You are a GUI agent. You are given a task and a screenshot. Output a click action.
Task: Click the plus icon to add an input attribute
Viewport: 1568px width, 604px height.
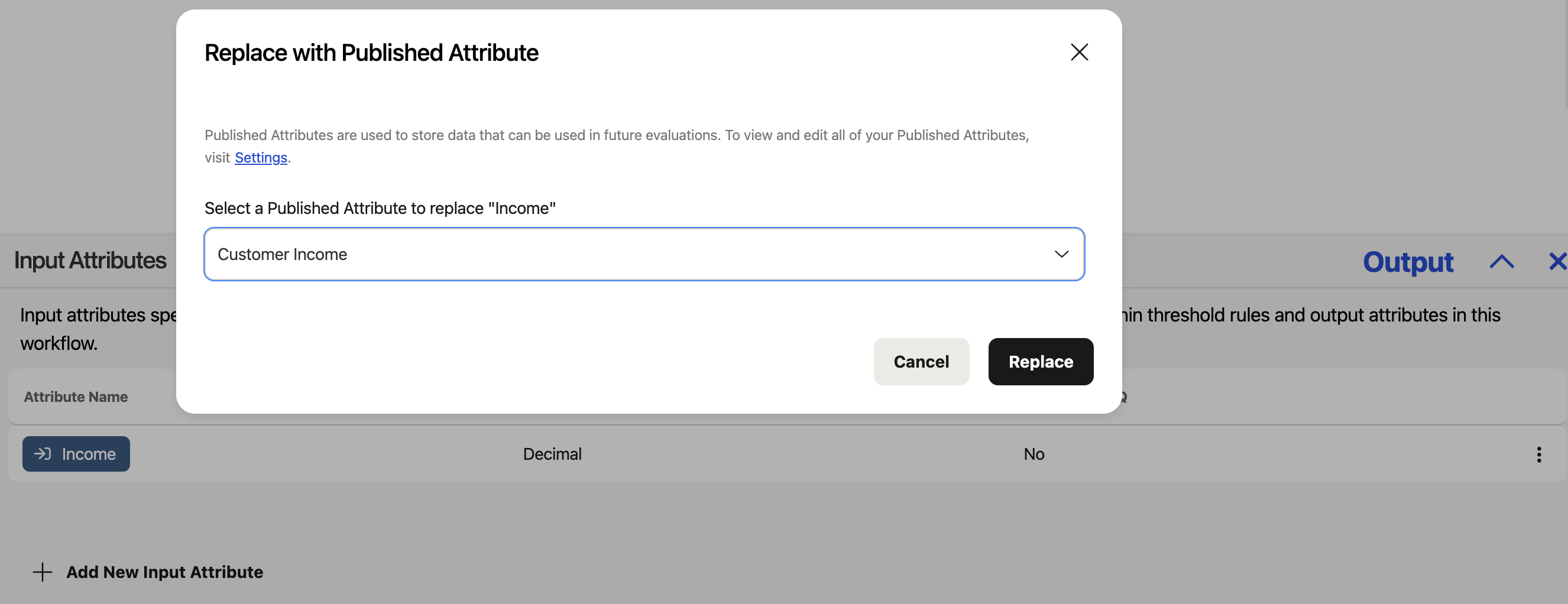(42, 571)
